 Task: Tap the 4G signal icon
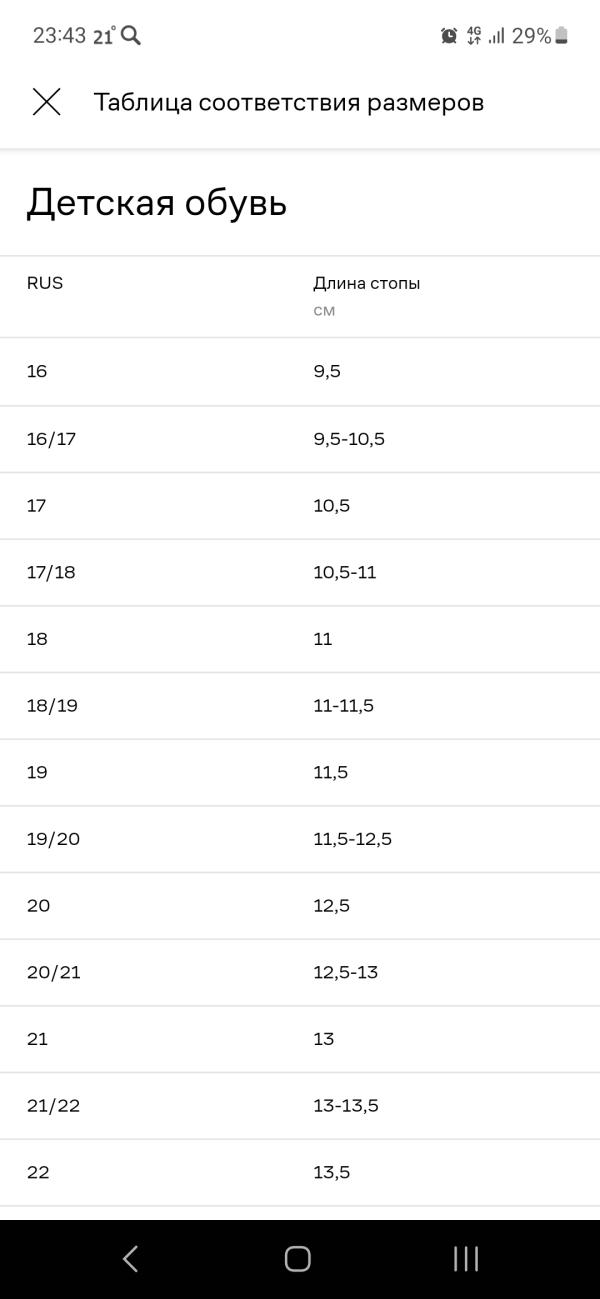point(474,36)
